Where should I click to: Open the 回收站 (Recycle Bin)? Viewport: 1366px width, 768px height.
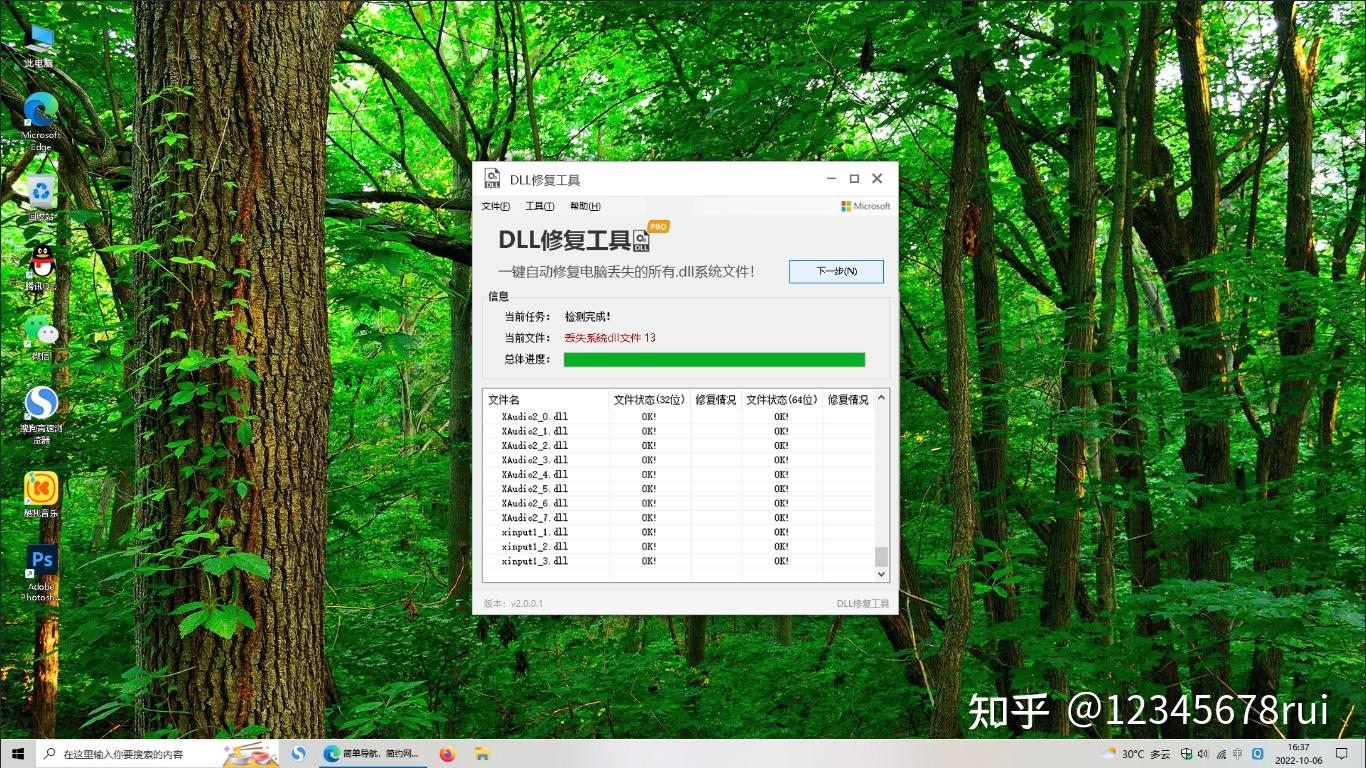tap(38, 192)
